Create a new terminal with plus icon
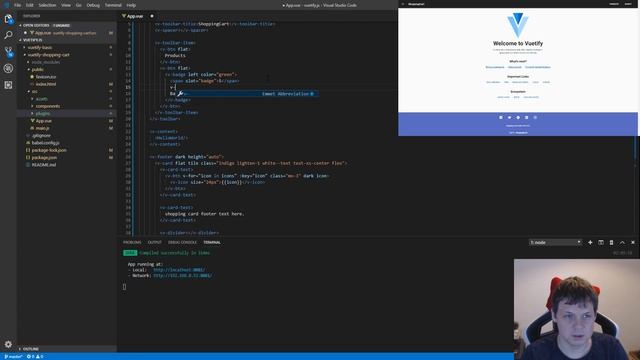640x360 pixels. pos(590,242)
